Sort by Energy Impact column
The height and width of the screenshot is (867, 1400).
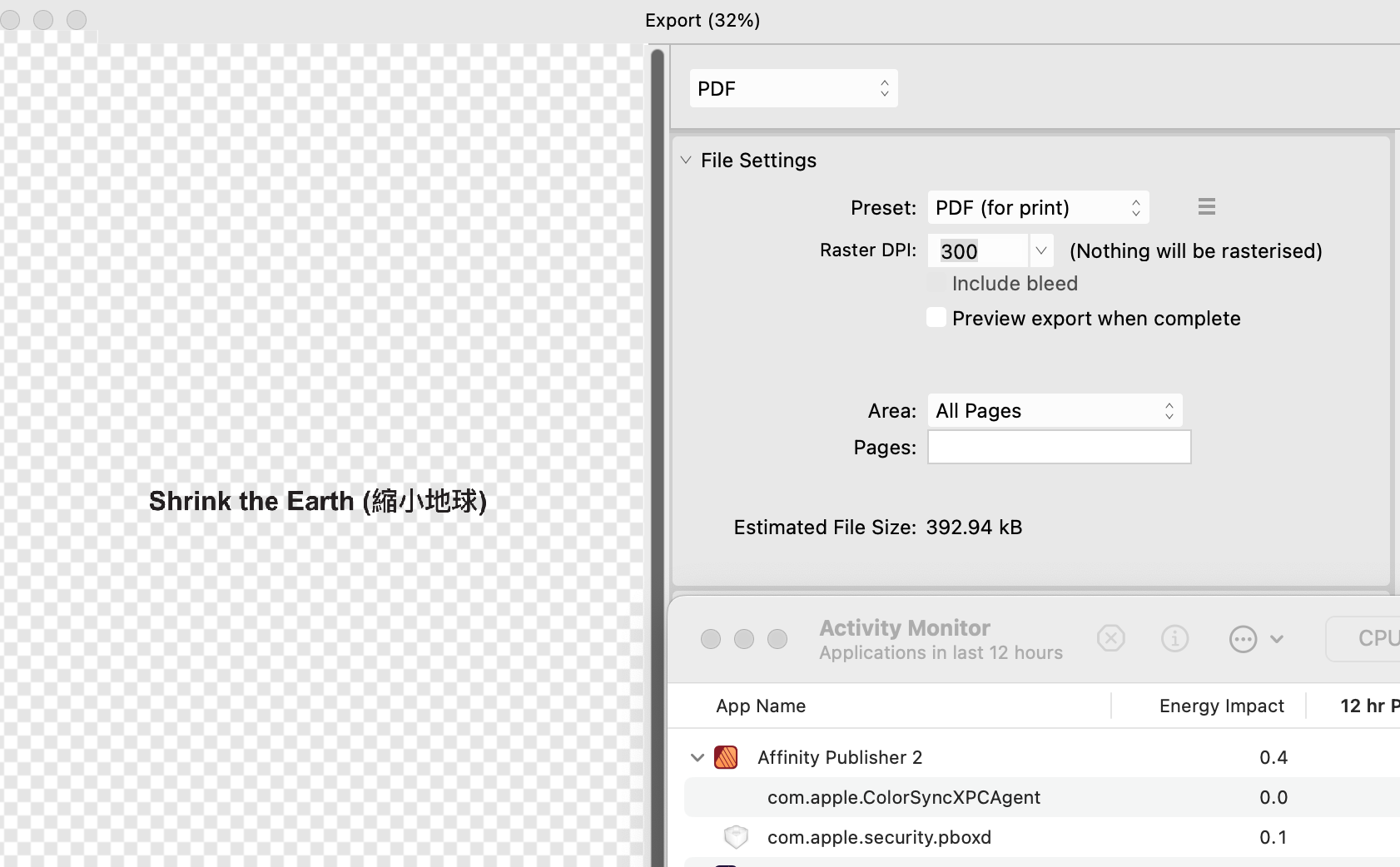(x=1221, y=706)
